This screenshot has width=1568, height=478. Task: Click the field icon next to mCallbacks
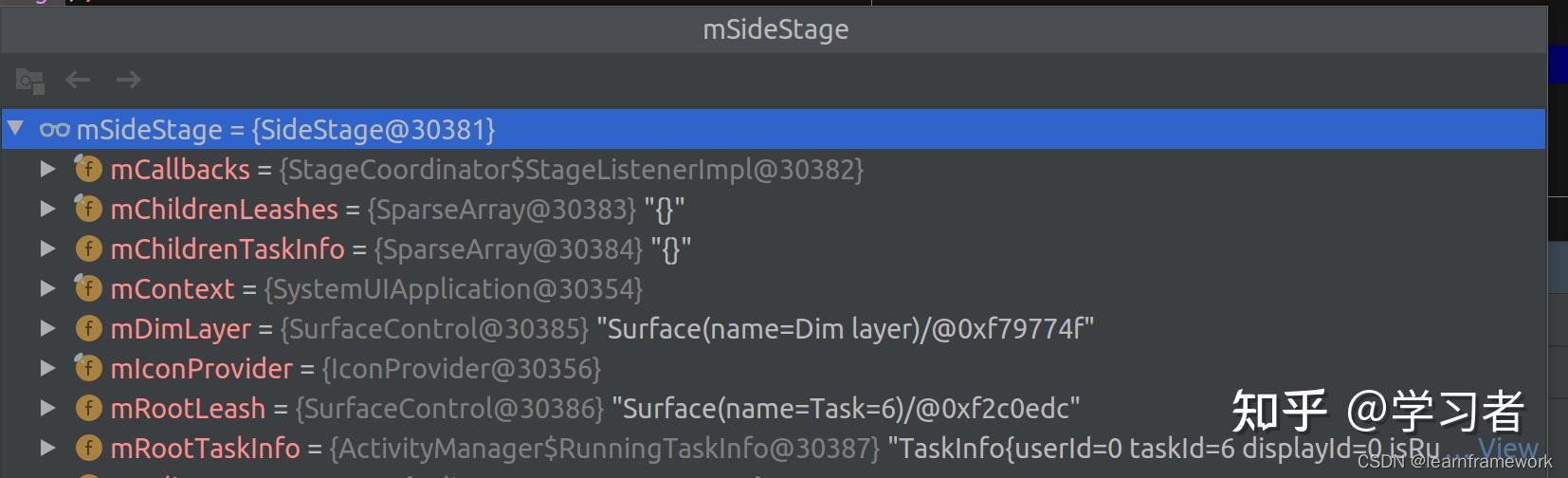pyautogui.click(x=88, y=170)
